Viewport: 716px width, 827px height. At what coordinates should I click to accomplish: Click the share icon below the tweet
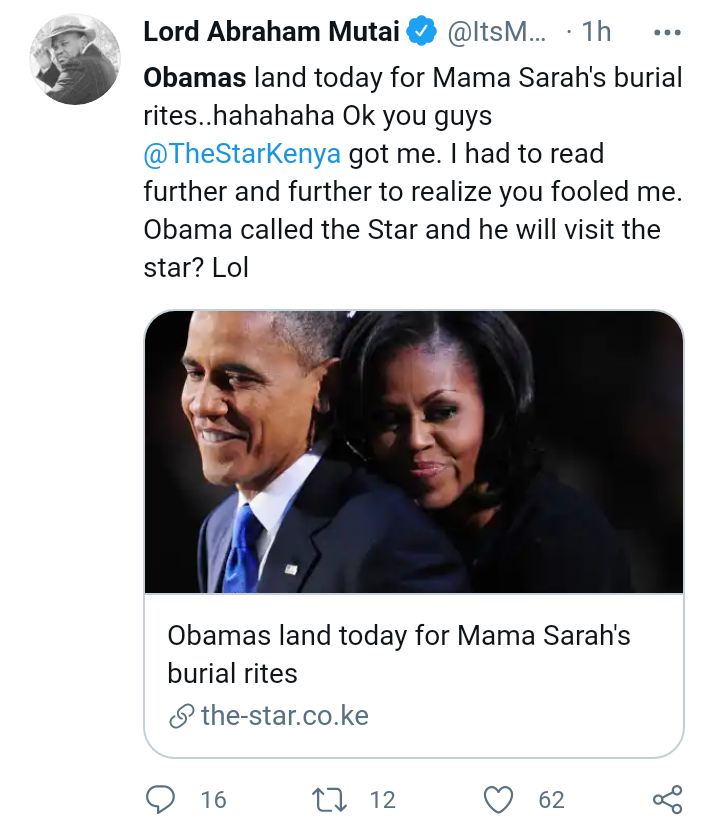click(667, 799)
